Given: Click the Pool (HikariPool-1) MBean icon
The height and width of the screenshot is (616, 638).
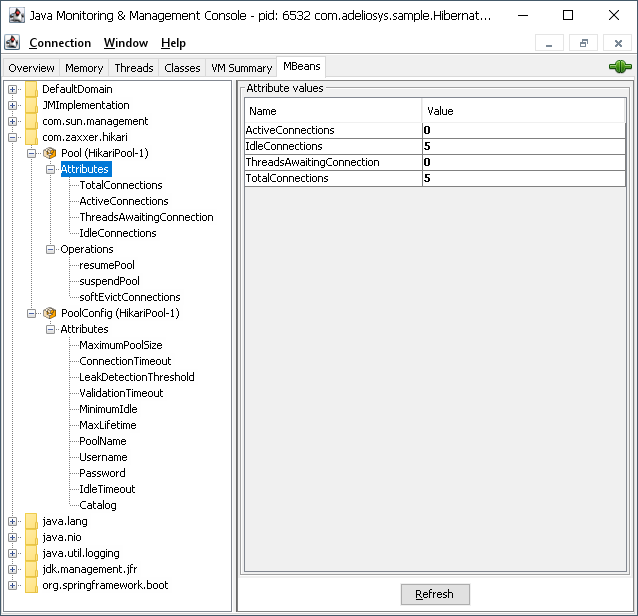Looking at the screenshot, I should pyautogui.click(x=49, y=153).
